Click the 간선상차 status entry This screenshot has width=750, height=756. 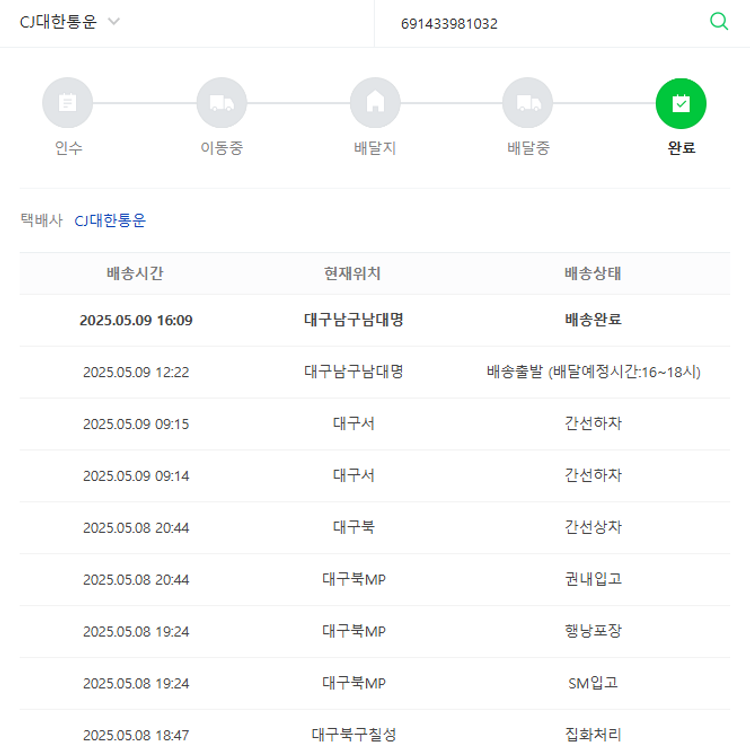pyautogui.click(x=593, y=527)
